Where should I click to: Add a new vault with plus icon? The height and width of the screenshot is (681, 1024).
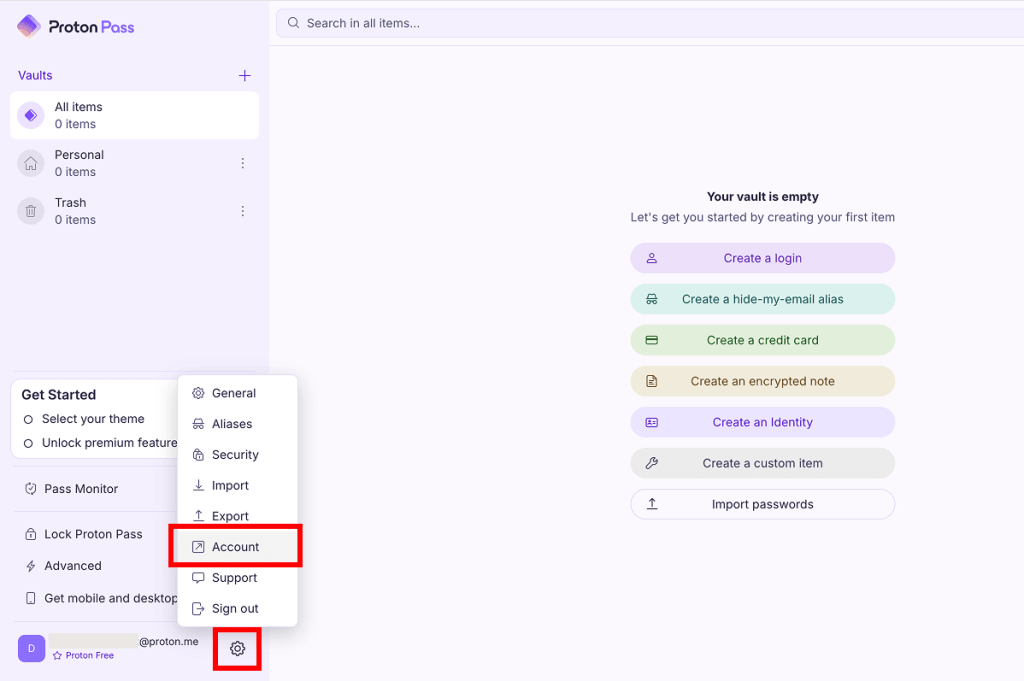[x=244, y=76]
